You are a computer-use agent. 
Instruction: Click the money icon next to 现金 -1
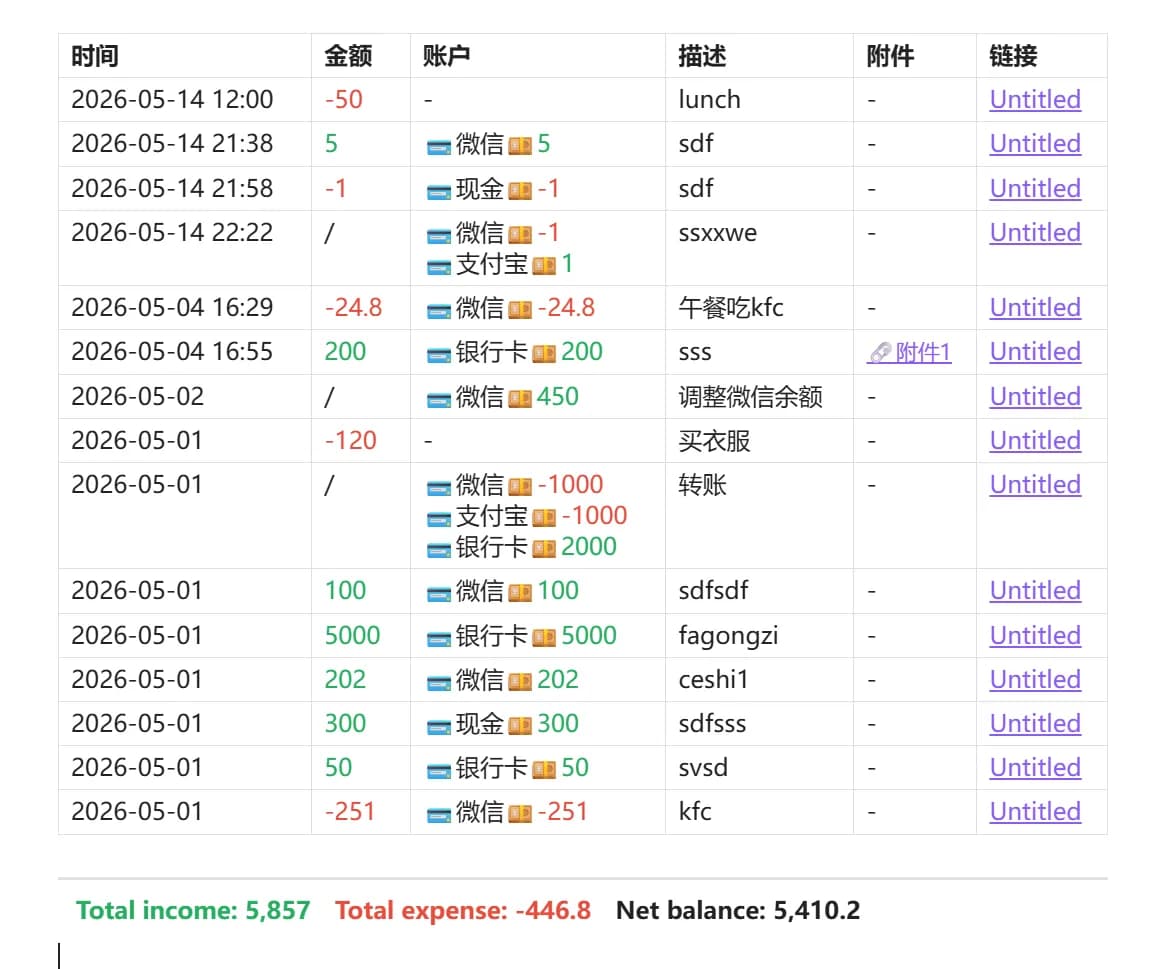[520, 190]
